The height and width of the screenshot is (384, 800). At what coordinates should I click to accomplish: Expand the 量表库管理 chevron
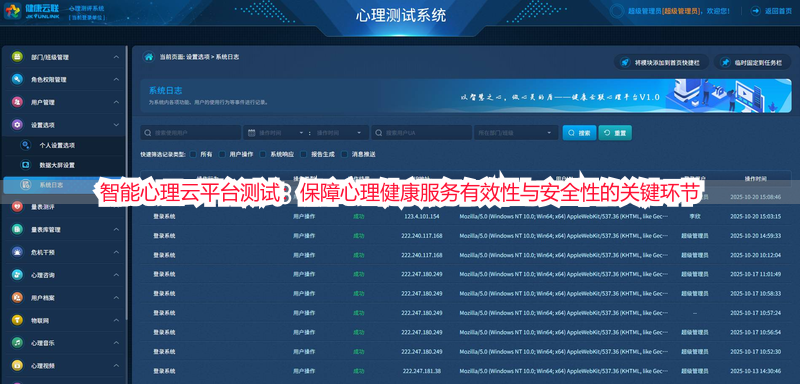(x=116, y=229)
